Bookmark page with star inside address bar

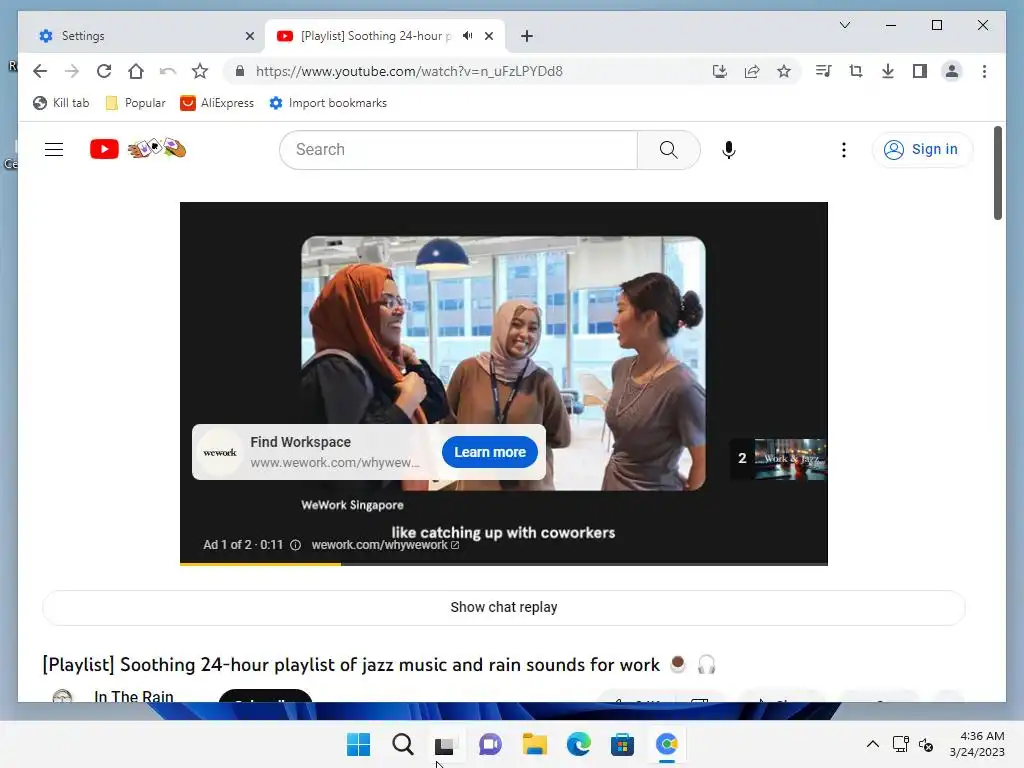(784, 71)
